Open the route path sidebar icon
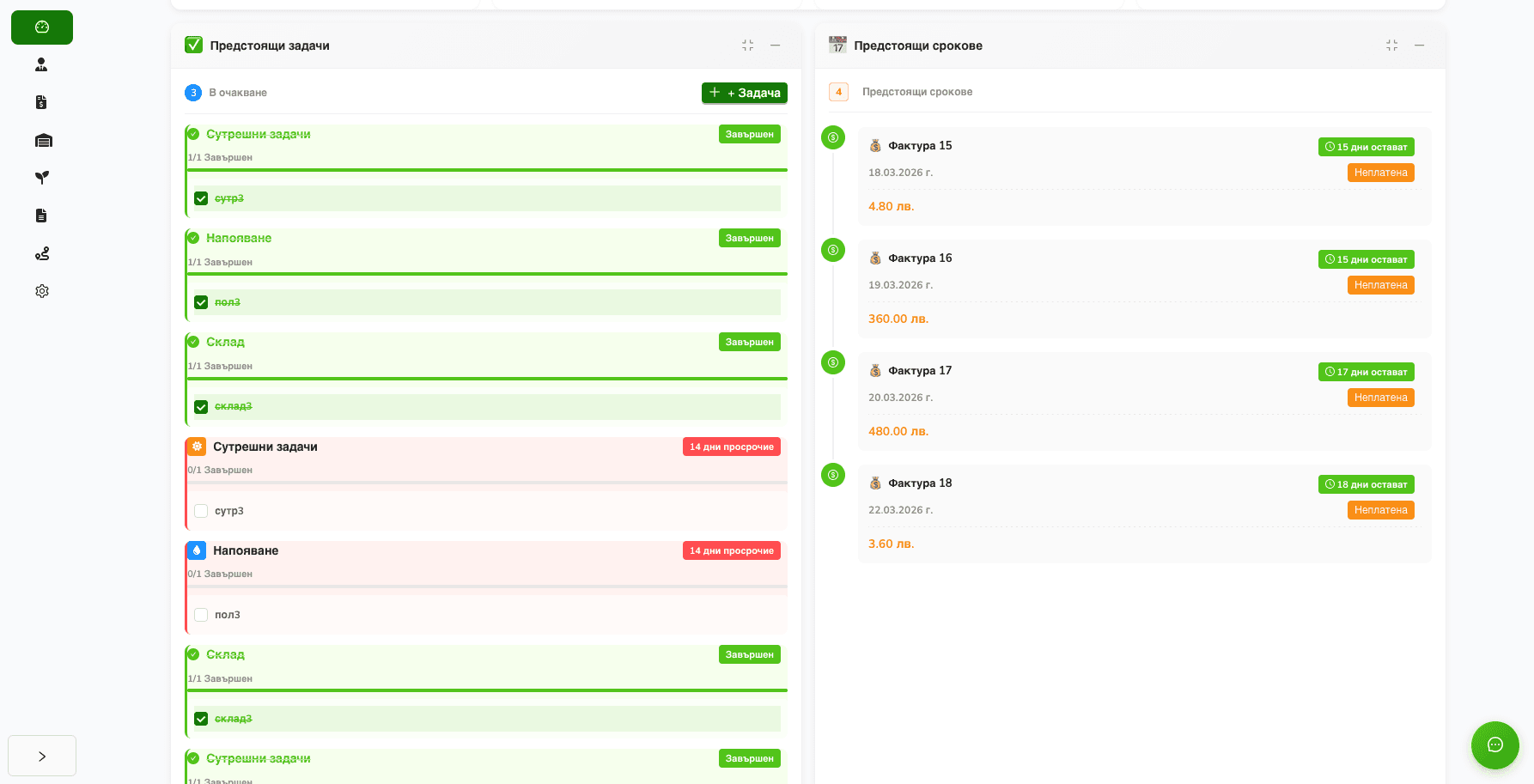The image size is (1534, 784). point(41,253)
